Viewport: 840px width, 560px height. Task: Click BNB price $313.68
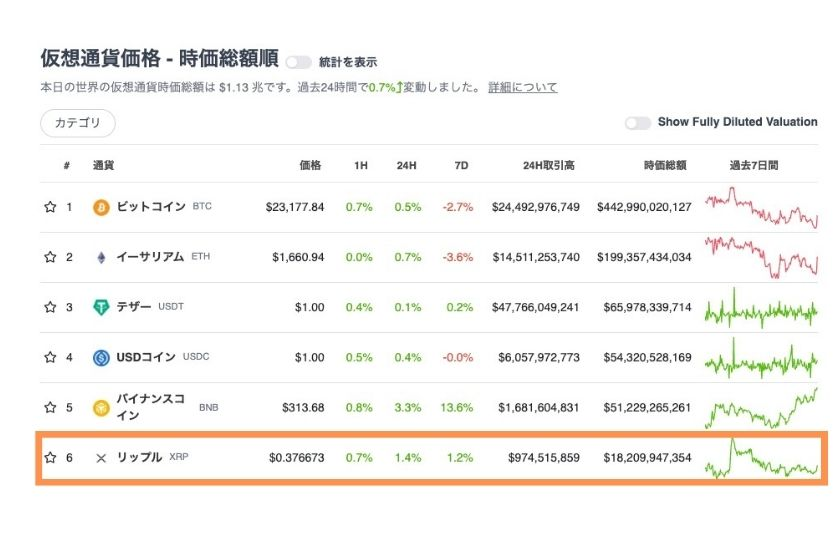coord(303,408)
